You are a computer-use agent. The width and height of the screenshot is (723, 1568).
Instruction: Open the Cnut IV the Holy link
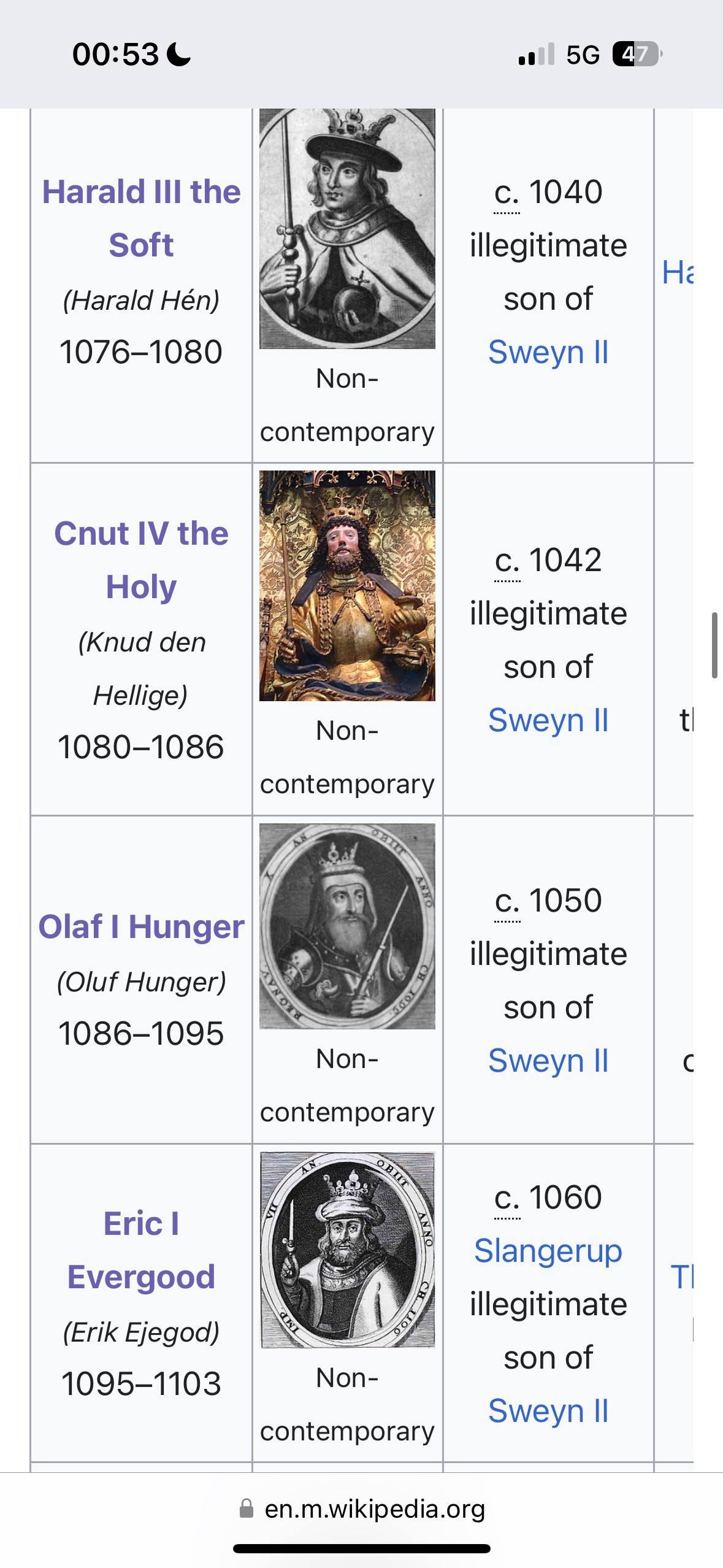coord(141,559)
